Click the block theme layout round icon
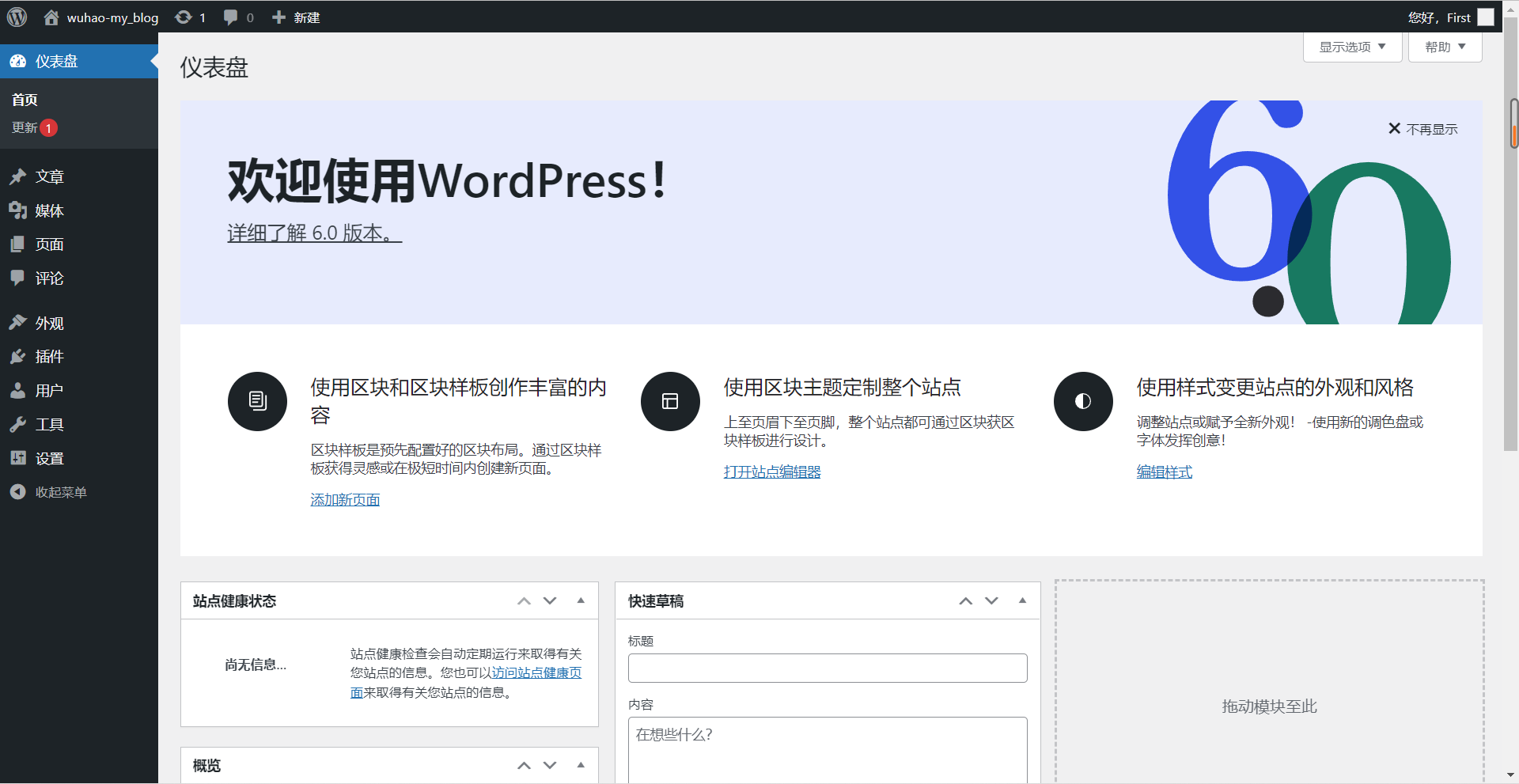The width and height of the screenshot is (1519, 784). click(x=670, y=401)
